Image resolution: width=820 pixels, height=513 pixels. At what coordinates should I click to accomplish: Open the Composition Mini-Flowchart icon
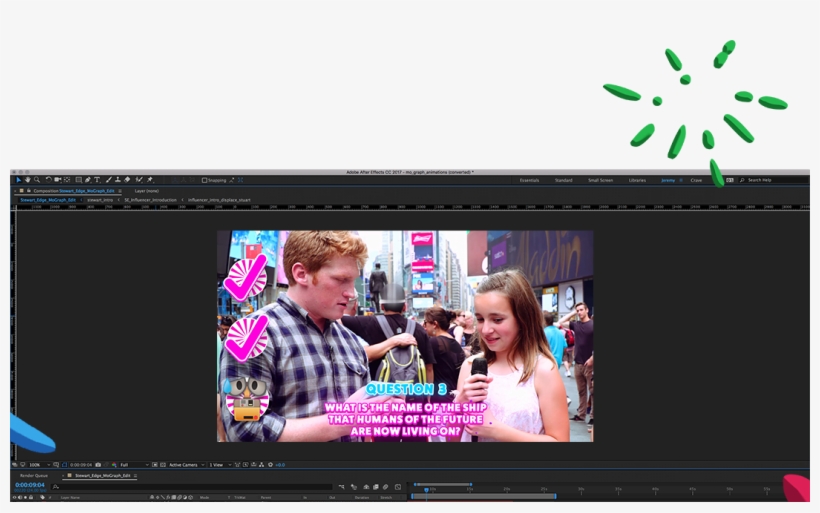pos(341,487)
